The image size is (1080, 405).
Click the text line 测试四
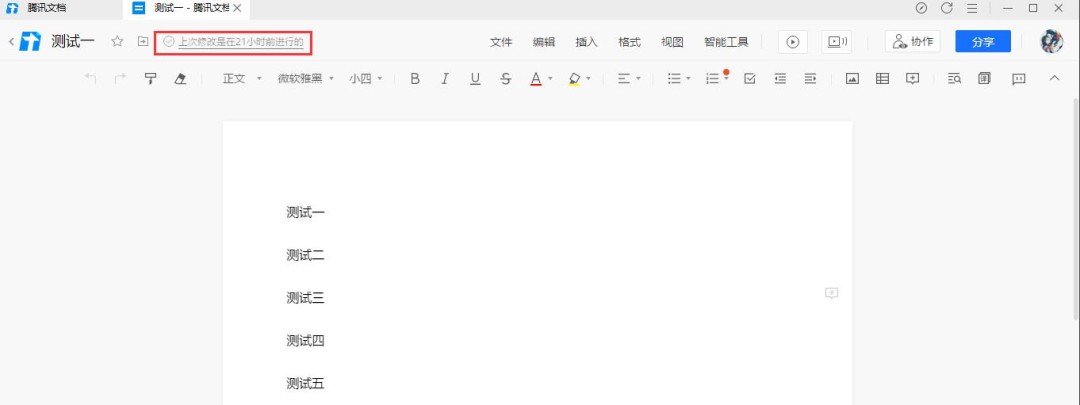pos(305,341)
